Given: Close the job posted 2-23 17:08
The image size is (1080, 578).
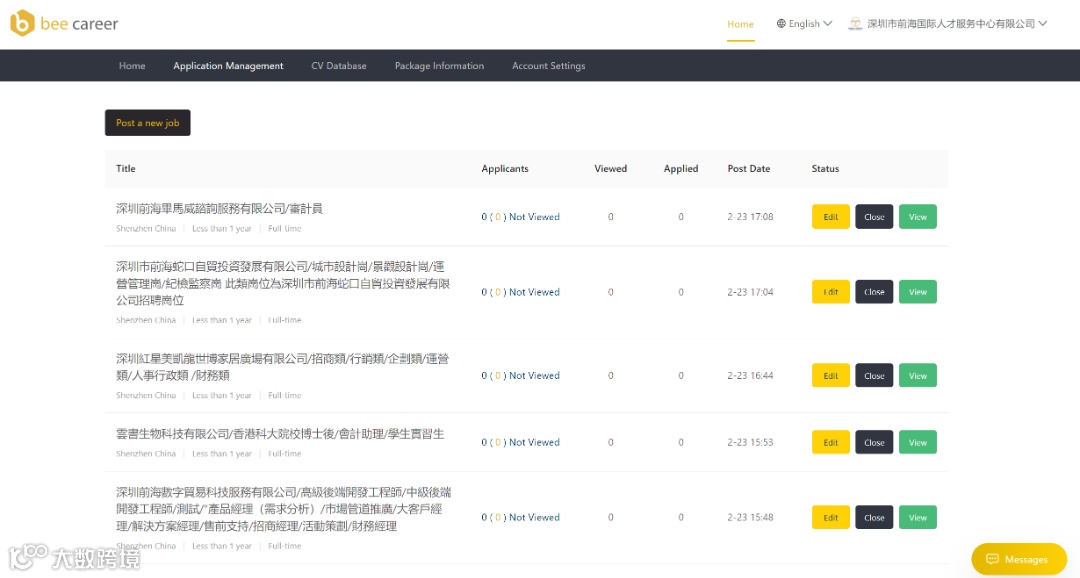Looking at the screenshot, I should coord(874,216).
